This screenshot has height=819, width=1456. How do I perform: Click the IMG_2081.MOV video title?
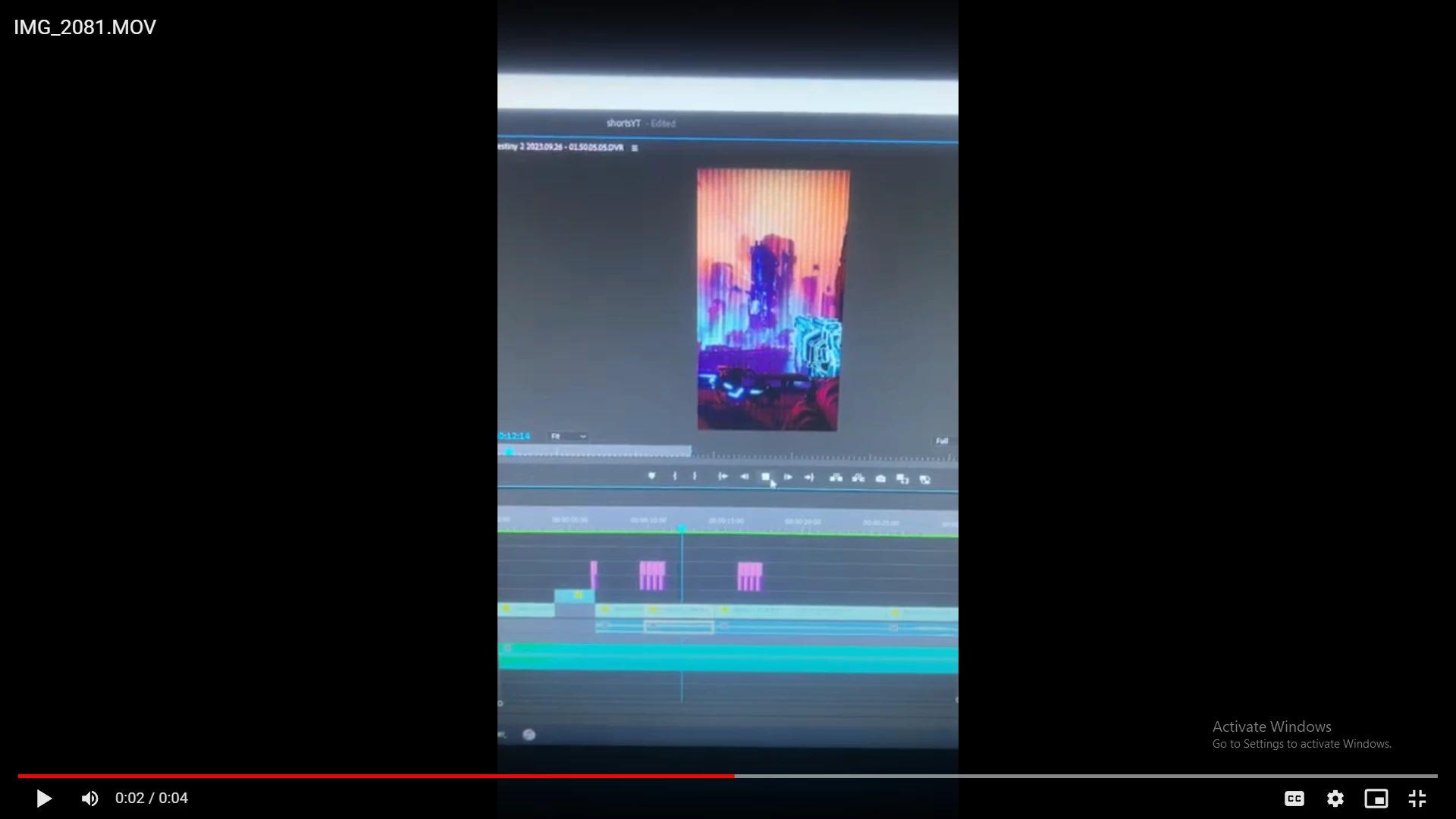pyautogui.click(x=85, y=27)
